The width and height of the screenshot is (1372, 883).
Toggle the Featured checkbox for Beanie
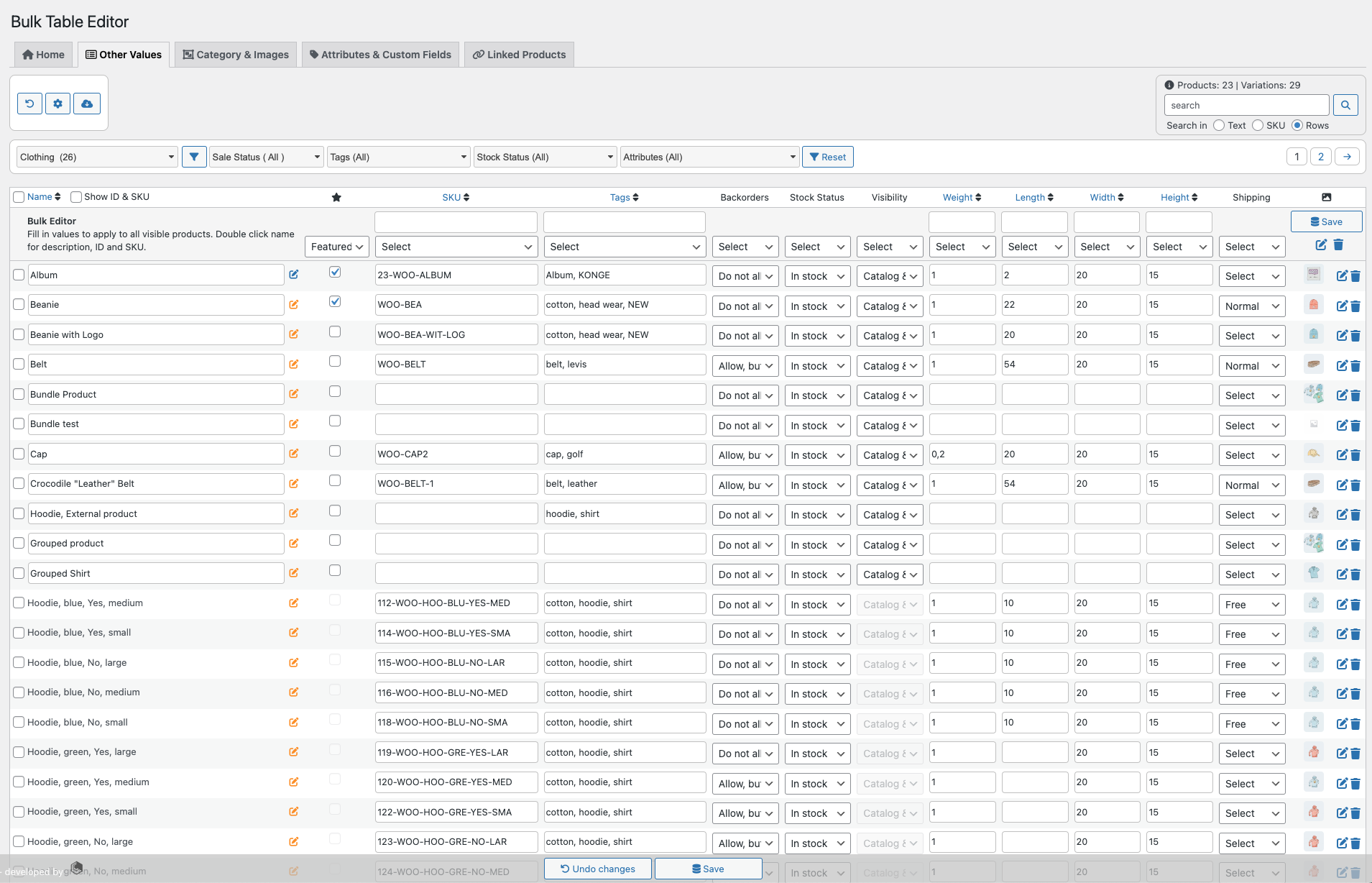pyautogui.click(x=335, y=301)
